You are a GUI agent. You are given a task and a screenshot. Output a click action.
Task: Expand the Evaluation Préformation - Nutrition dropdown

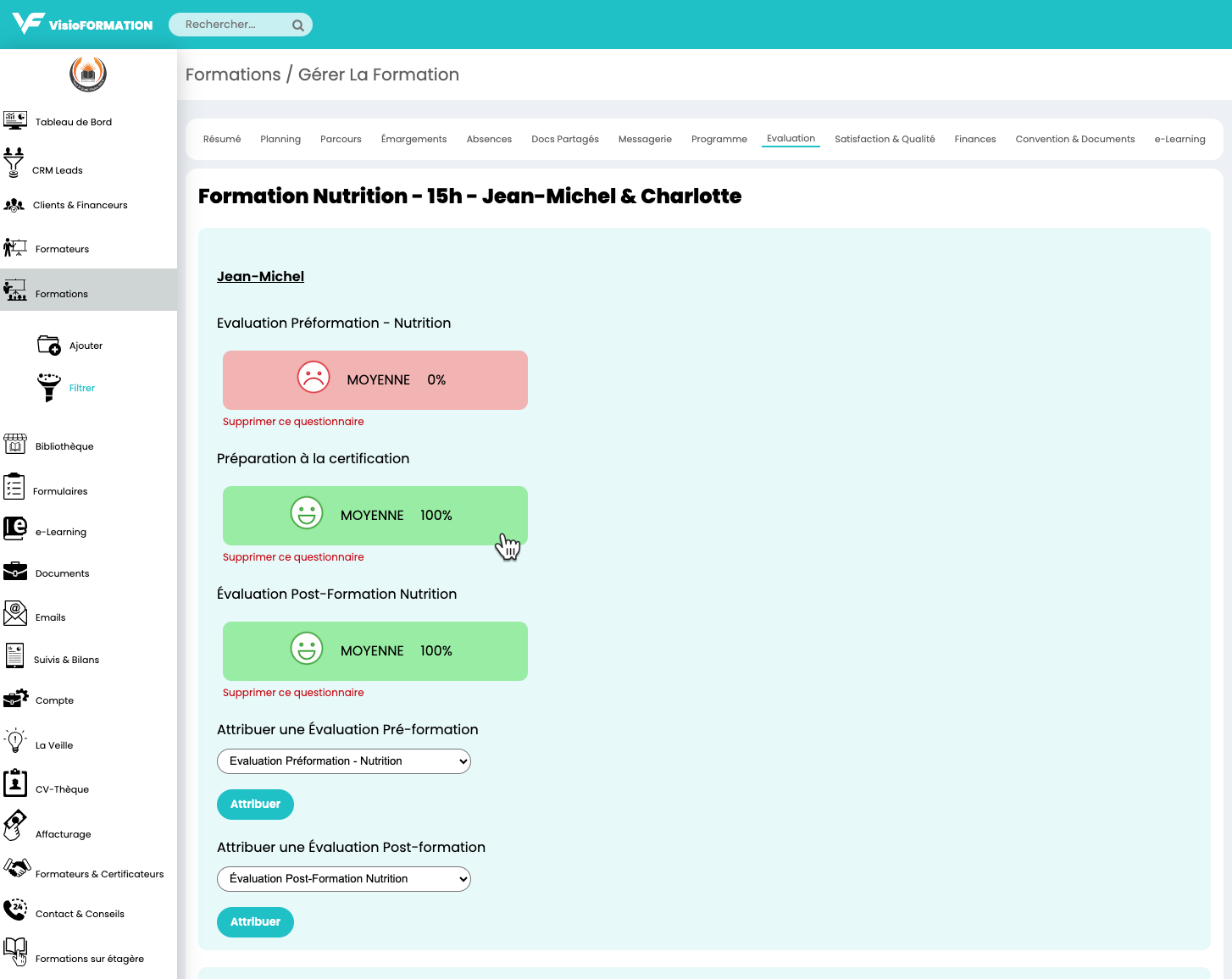click(344, 761)
